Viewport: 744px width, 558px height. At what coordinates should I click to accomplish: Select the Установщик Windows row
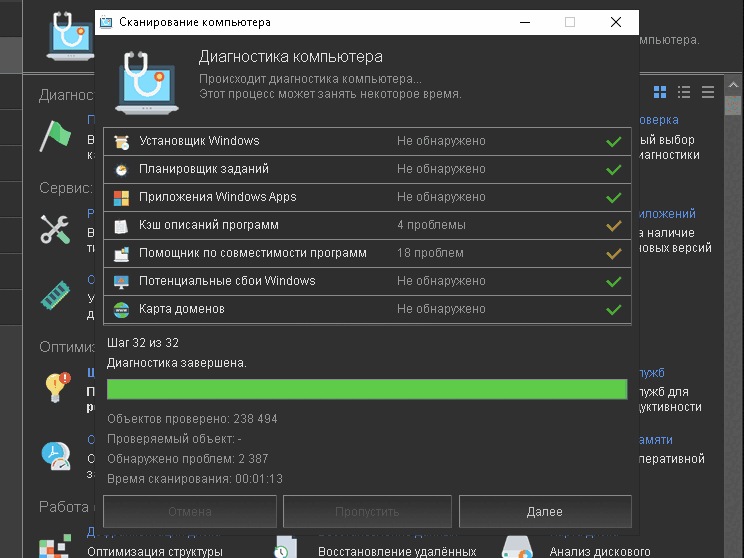pyautogui.click(x=367, y=141)
